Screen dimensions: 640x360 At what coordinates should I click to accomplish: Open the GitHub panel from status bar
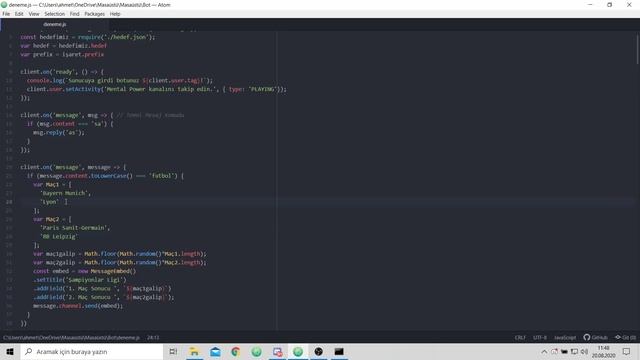(x=596, y=338)
